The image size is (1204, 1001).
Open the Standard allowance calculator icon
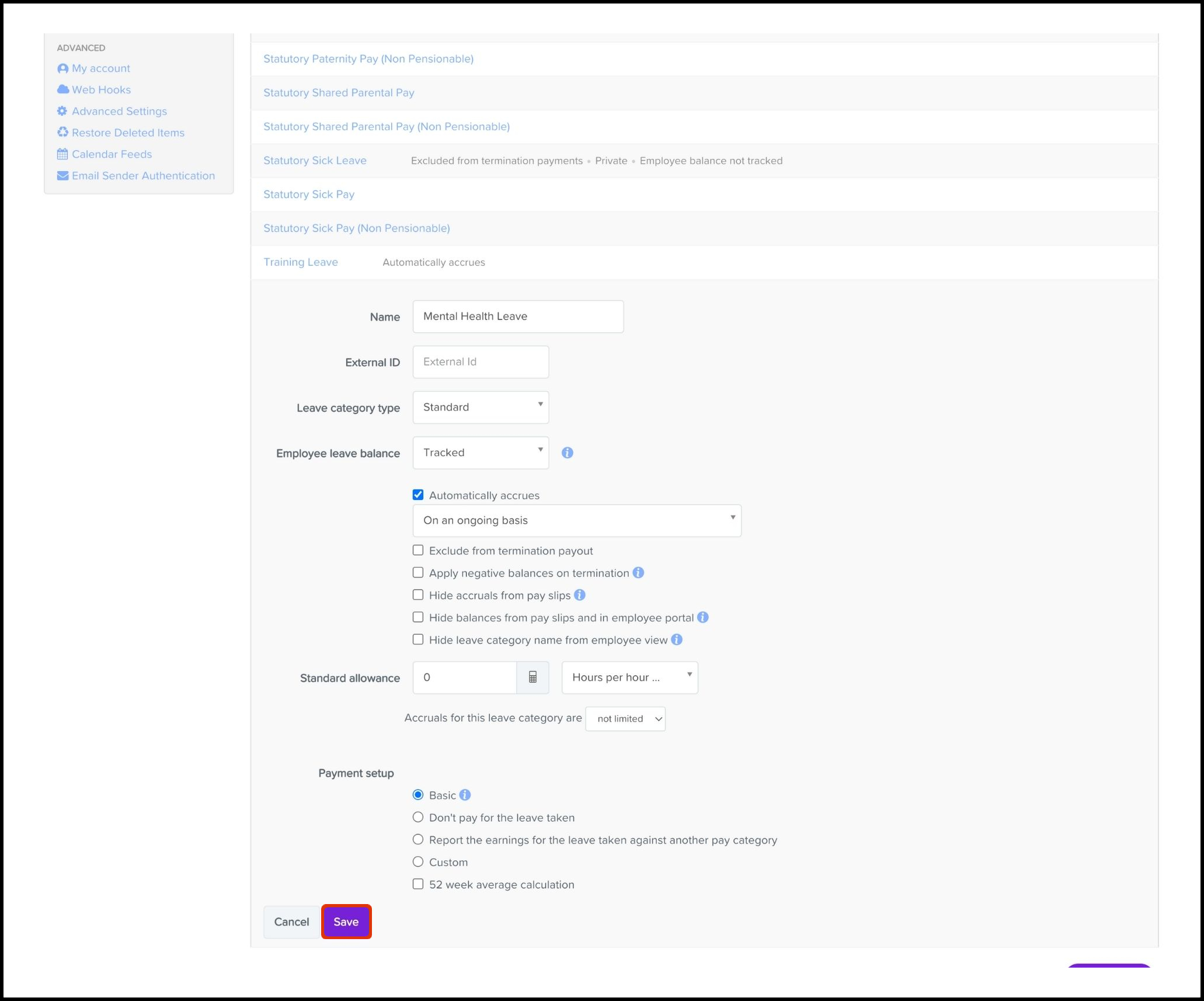point(533,677)
